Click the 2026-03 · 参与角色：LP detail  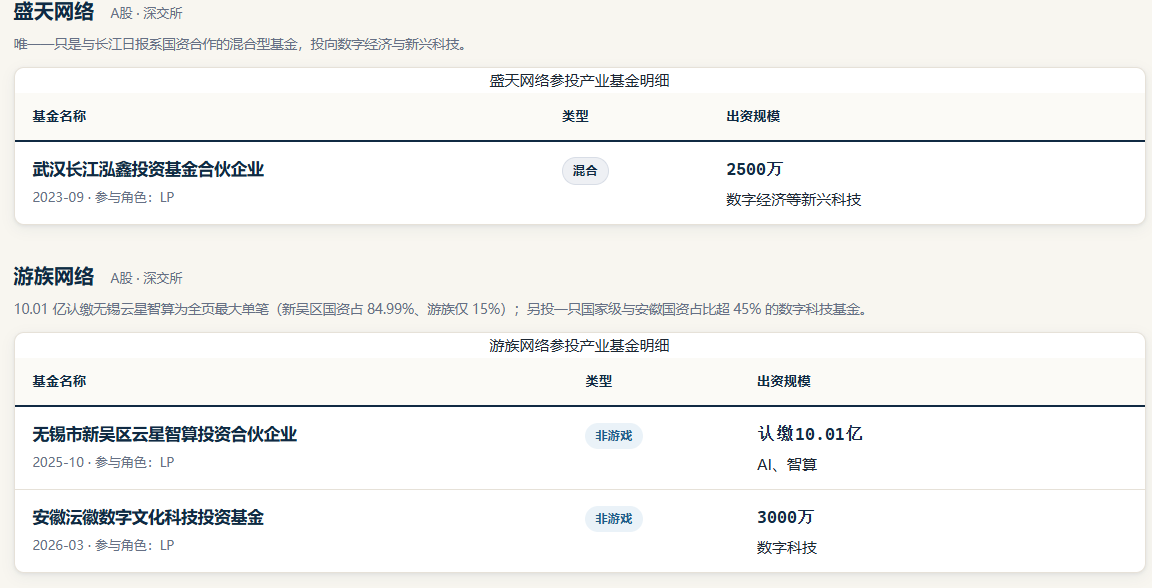coord(104,545)
